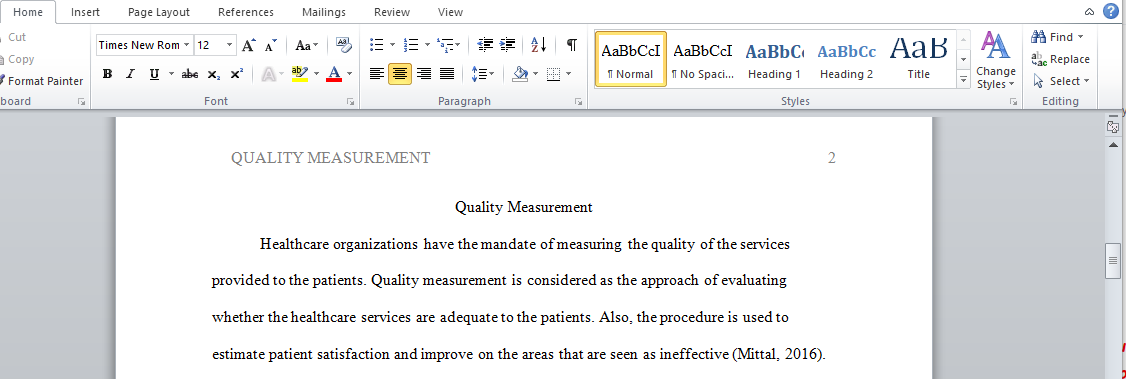Screen dimensions: 1126x379
Task: Click the Decrease Indent icon
Action: click(x=485, y=45)
